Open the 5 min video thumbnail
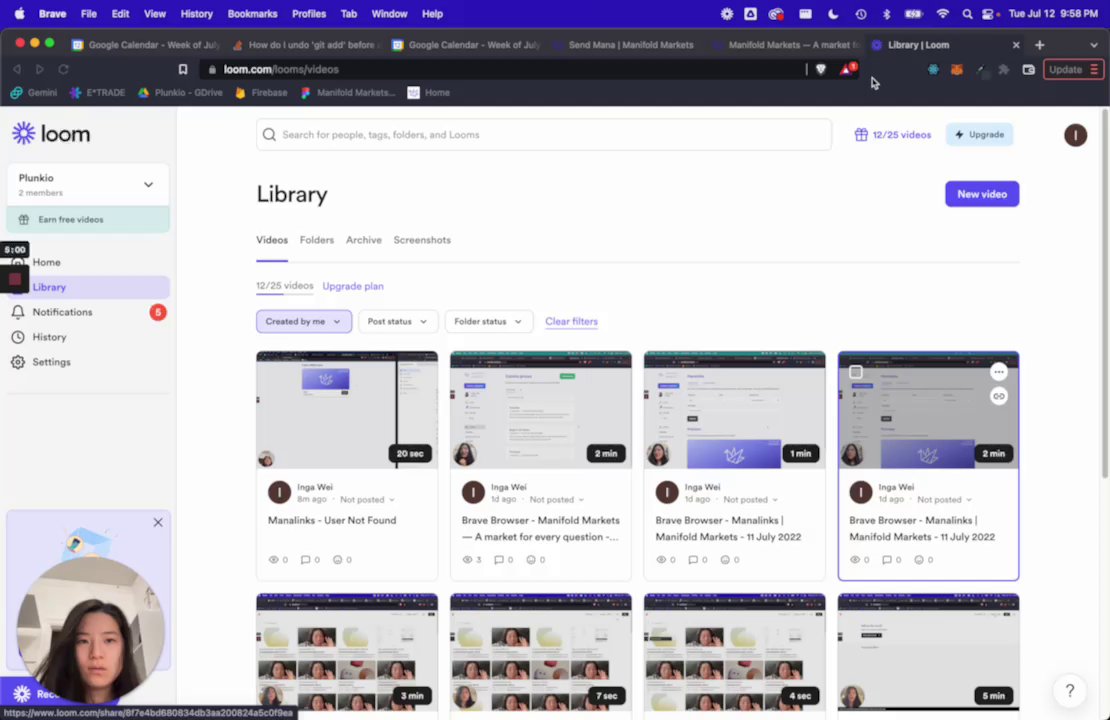This screenshot has width=1110, height=720. click(928, 652)
